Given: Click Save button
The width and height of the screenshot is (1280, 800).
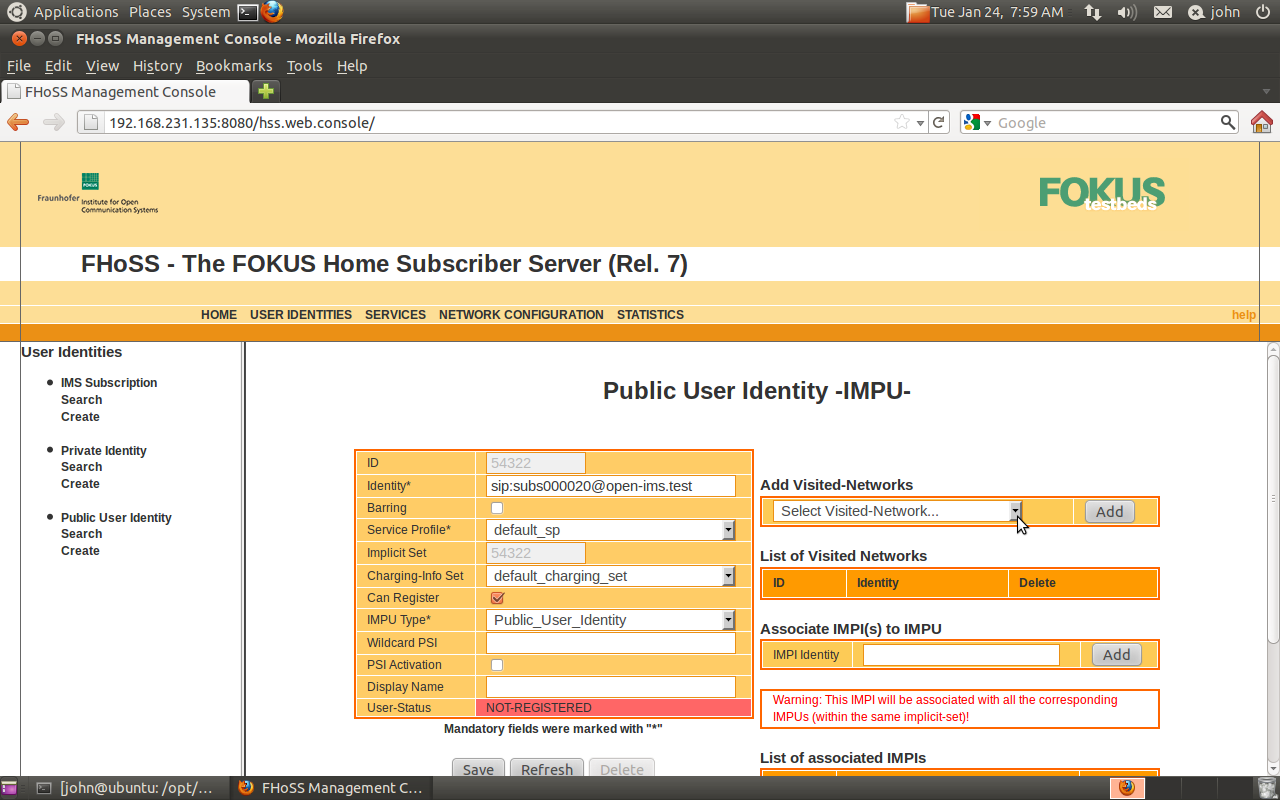Looking at the screenshot, I should [478, 769].
